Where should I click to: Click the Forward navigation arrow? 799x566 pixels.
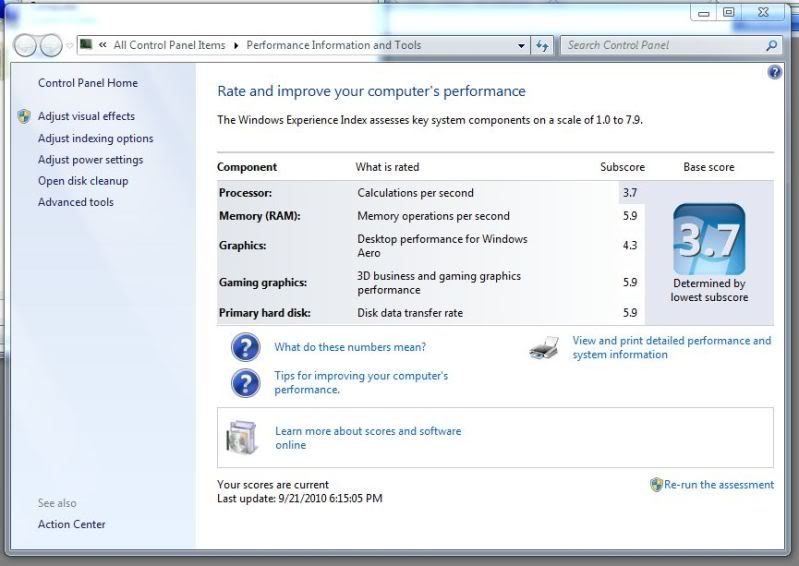[51, 45]
